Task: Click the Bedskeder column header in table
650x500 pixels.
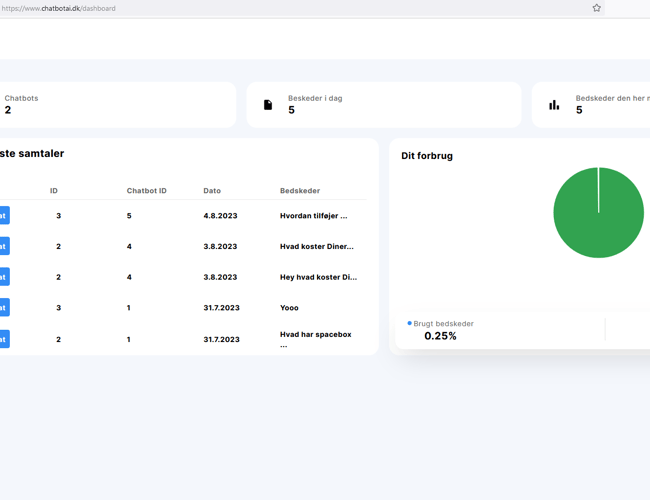Action: (300, 191)
